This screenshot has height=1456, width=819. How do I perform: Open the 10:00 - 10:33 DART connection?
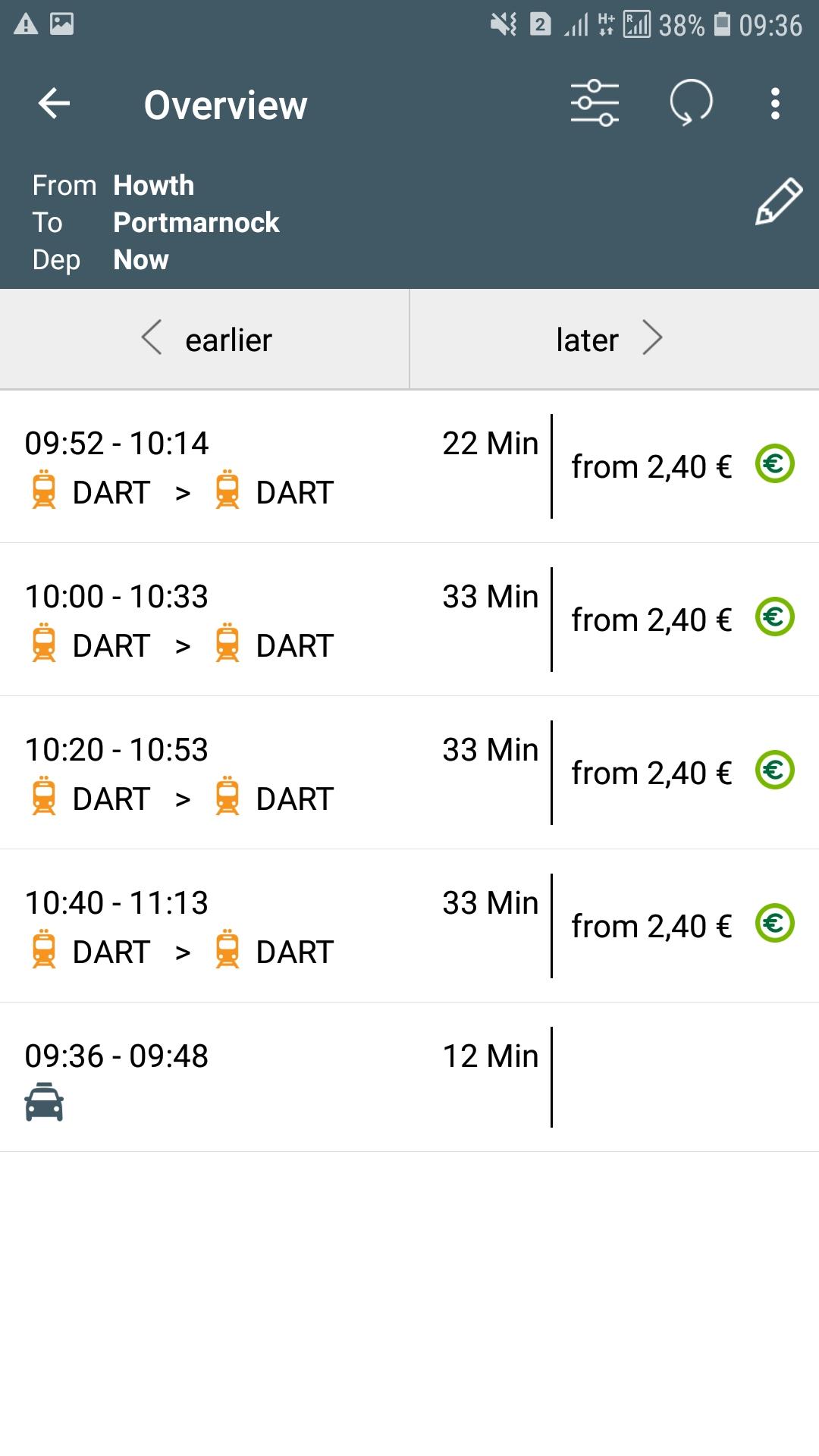click(x=273, y=620)
